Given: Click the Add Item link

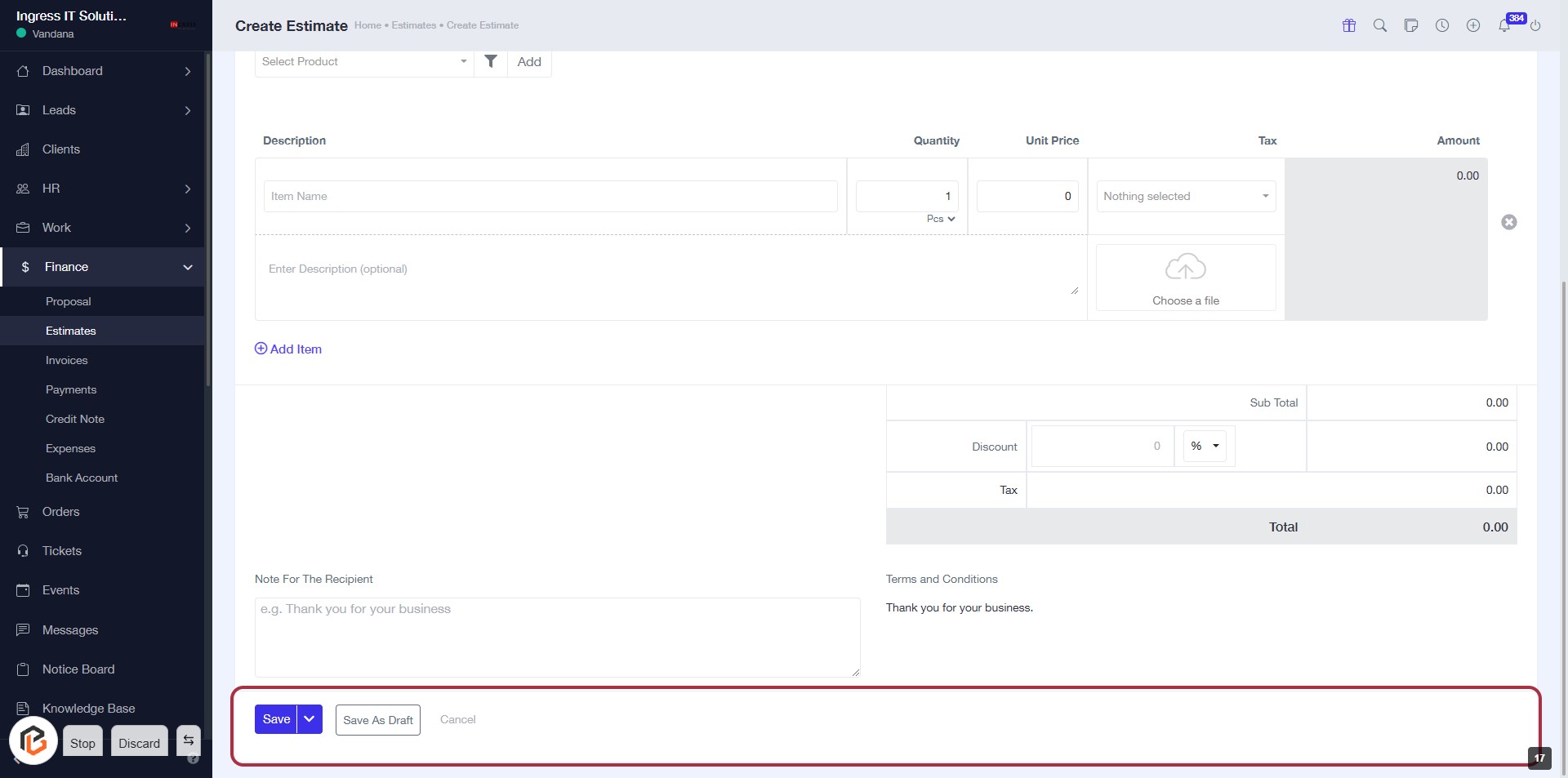Looking at the screenshot, I should [x=288, y=349].
